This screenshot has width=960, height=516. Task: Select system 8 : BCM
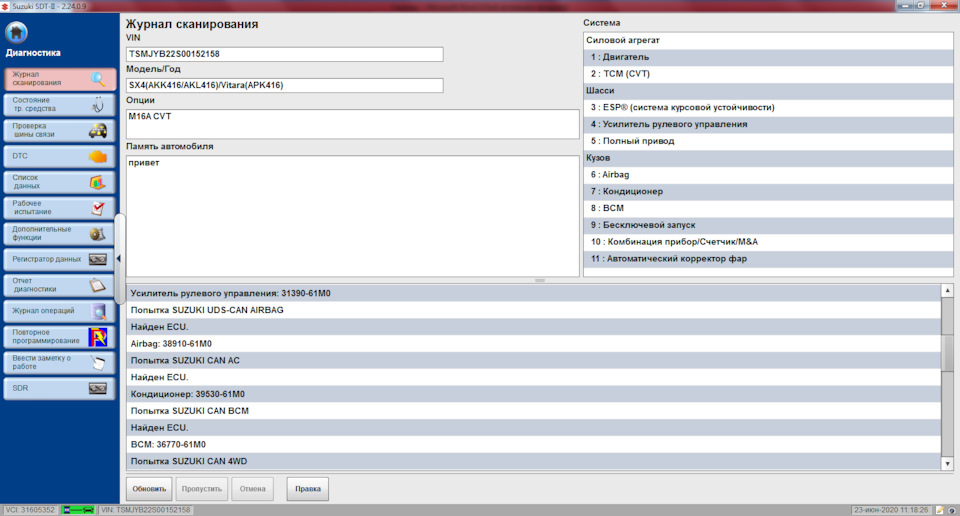coord(768,208)
